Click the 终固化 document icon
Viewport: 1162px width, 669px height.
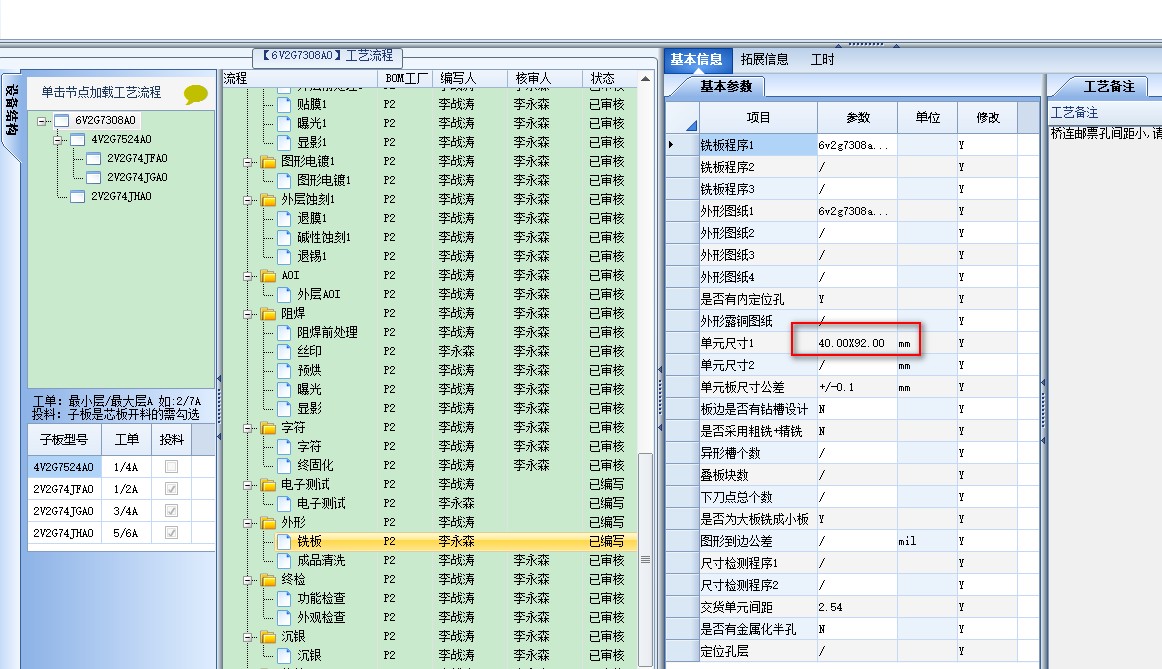[283, 466]
